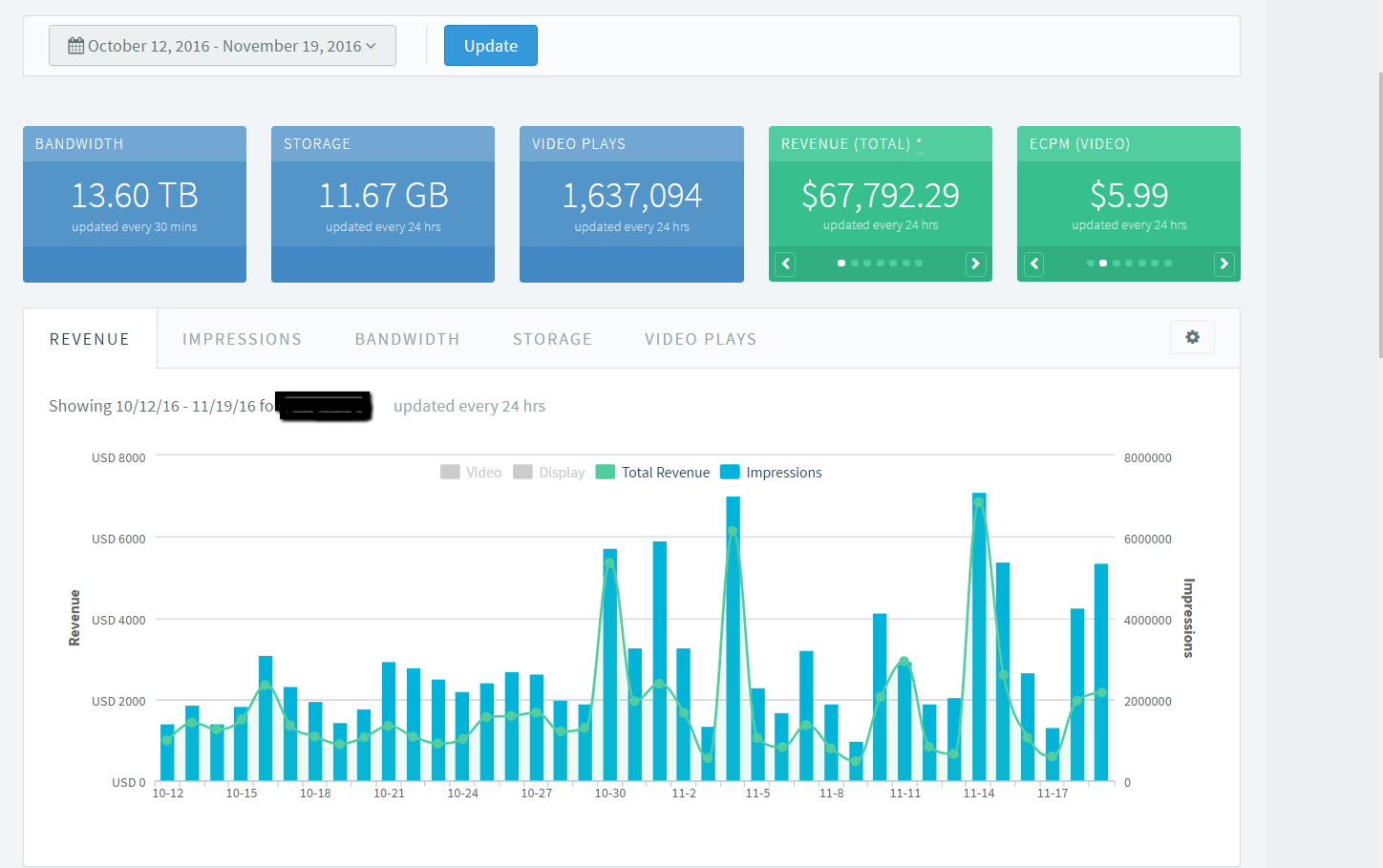
Task: Click the Video Plays 1,637,094 card
Action: (x=631, y=204)
